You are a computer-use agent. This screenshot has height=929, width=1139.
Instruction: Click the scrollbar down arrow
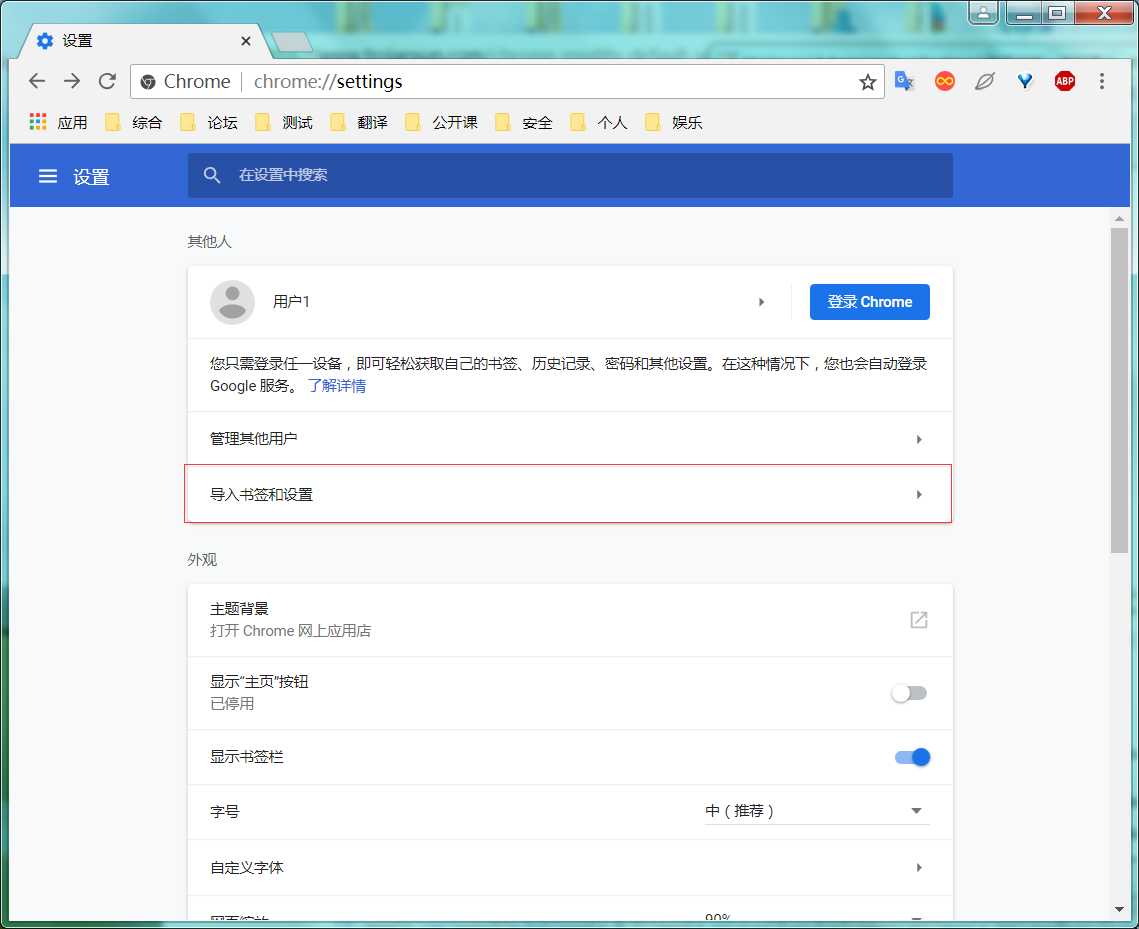point(1119,909)
